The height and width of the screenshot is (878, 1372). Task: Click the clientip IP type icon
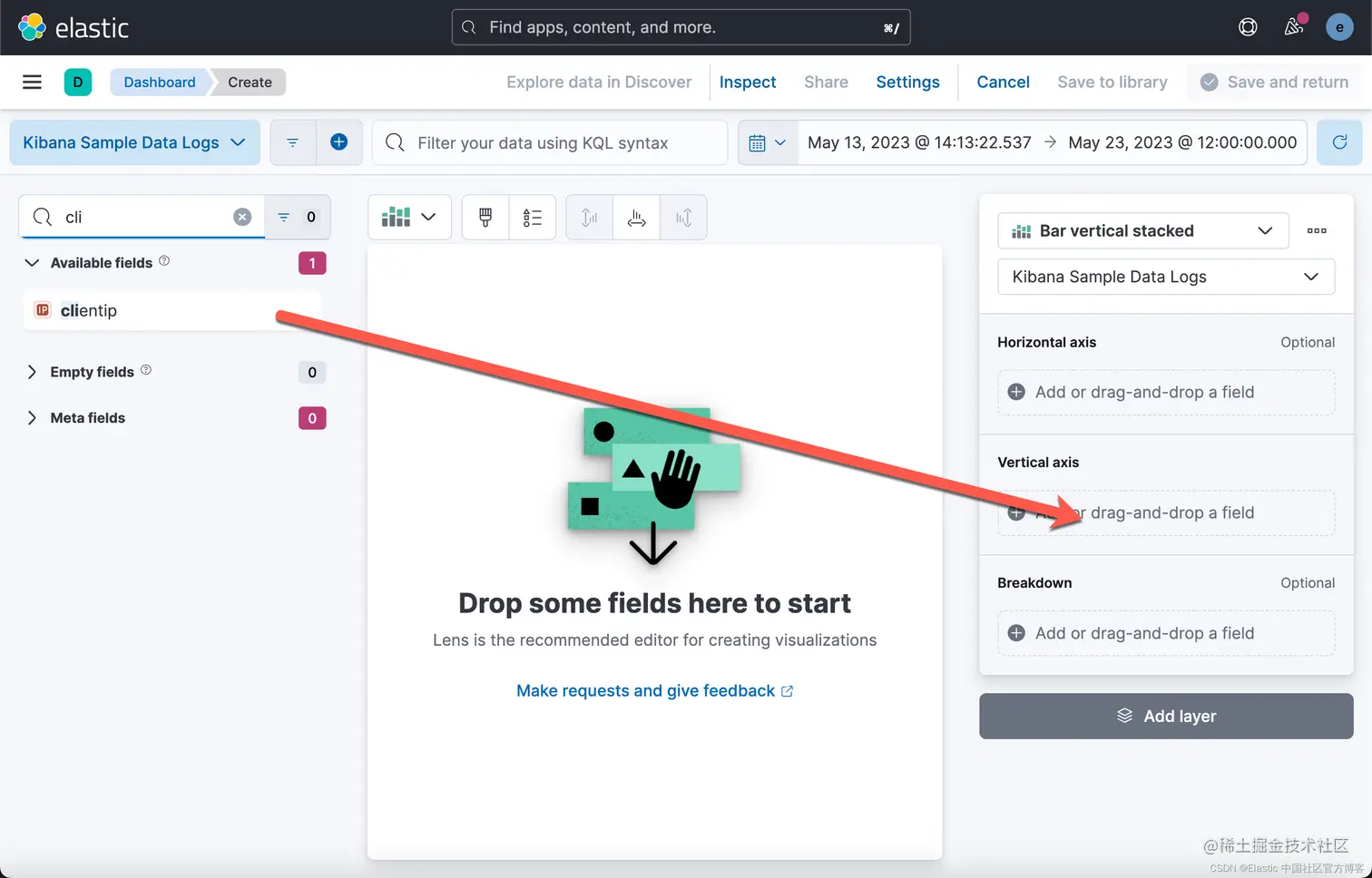(x=43, y=310)
